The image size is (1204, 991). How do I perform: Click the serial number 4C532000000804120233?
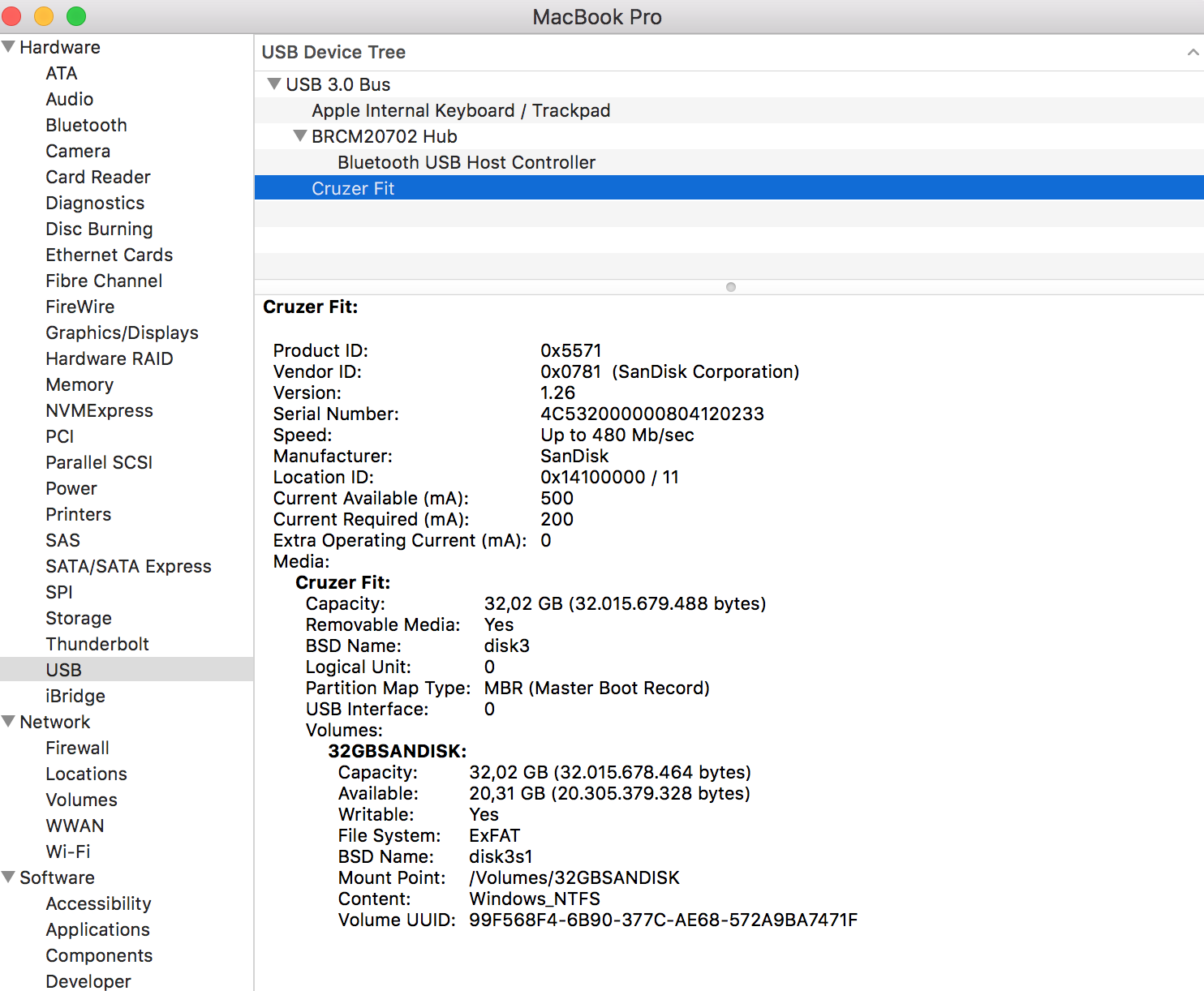(x=652, y=414)
